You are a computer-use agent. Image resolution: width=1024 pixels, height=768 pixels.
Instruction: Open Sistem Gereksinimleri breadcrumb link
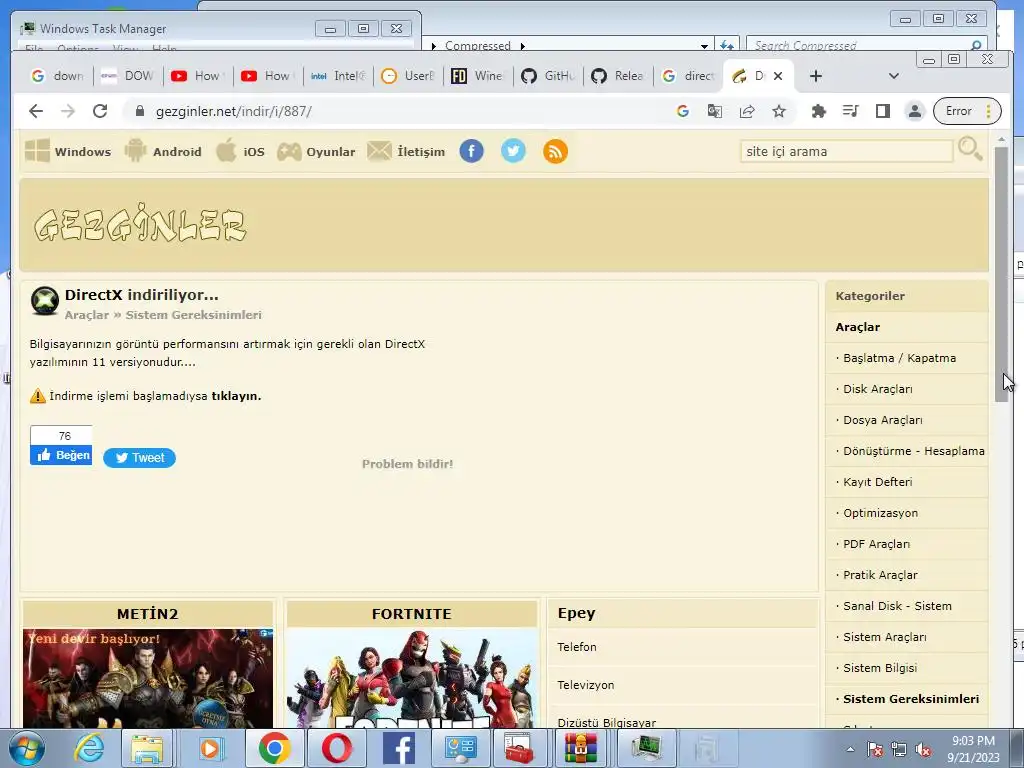(x=193, y=315)
